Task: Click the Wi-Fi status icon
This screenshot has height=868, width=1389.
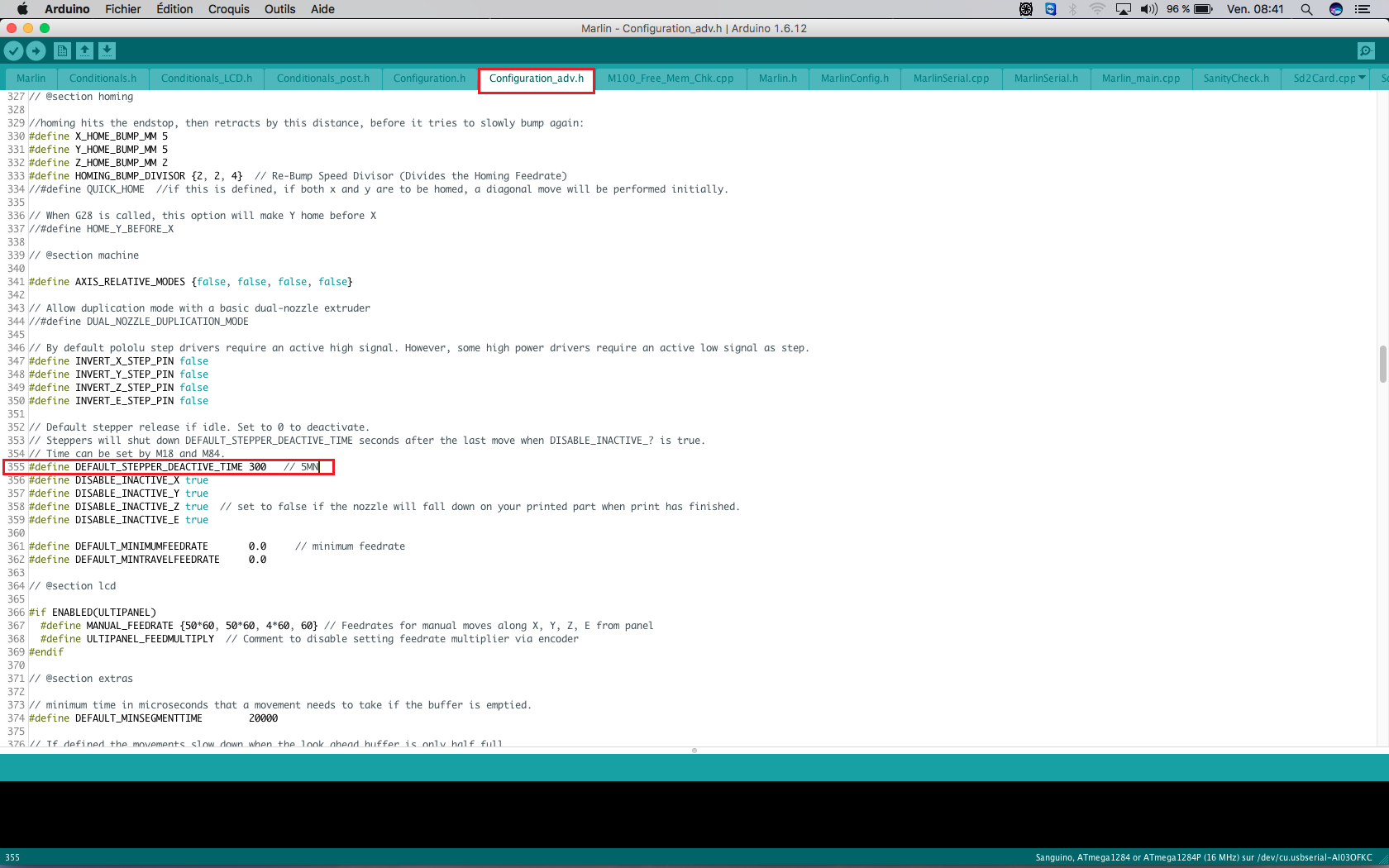Action: tap(1097, 9)
